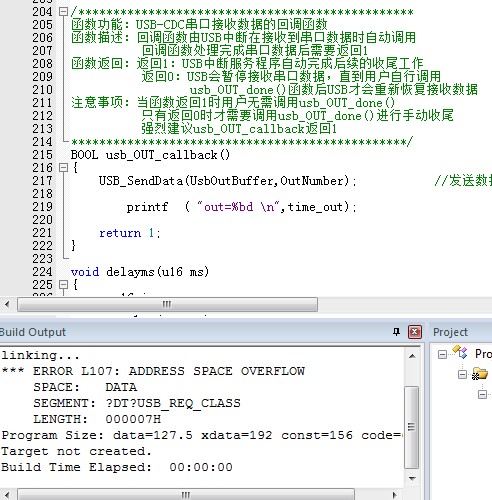The height and width of the screenshot is (500, 492).
Task: Pin the Build Output panel
Action: point(396,332)
